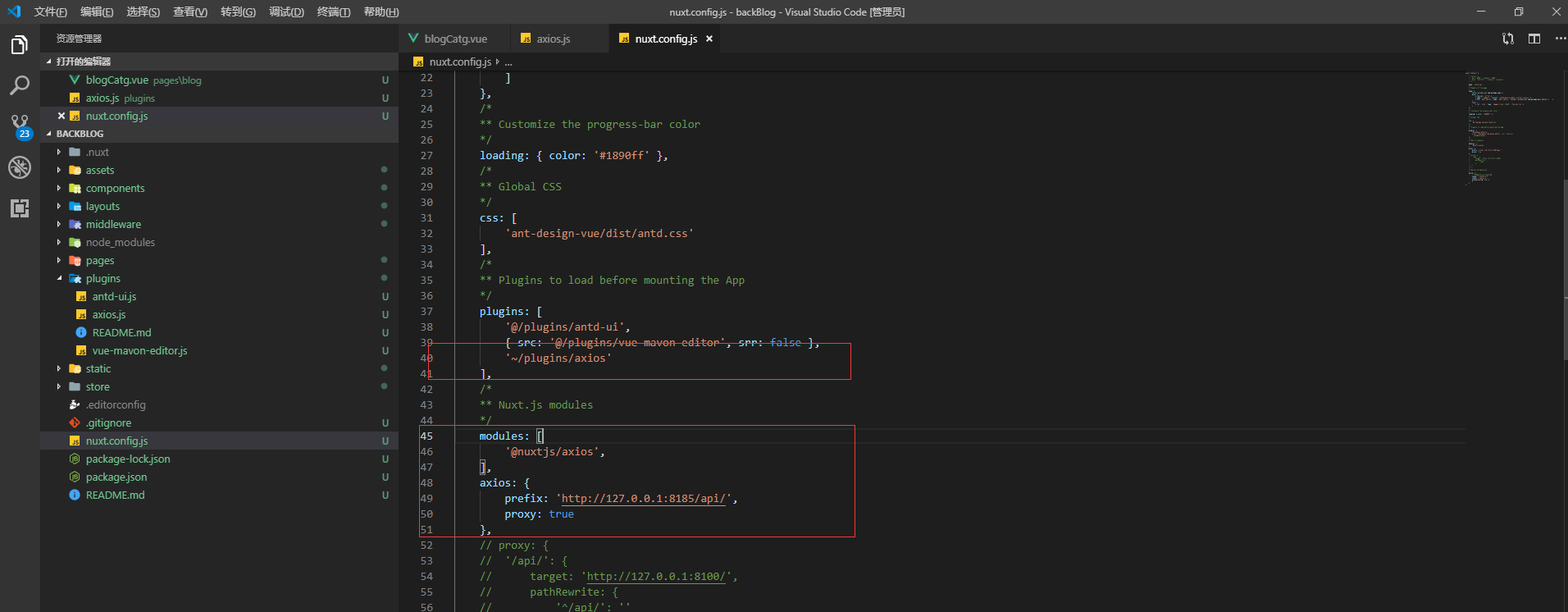Open the Explorer view in activity bar
Viewport: 1568px width, 612px height.
pos(20,45)
